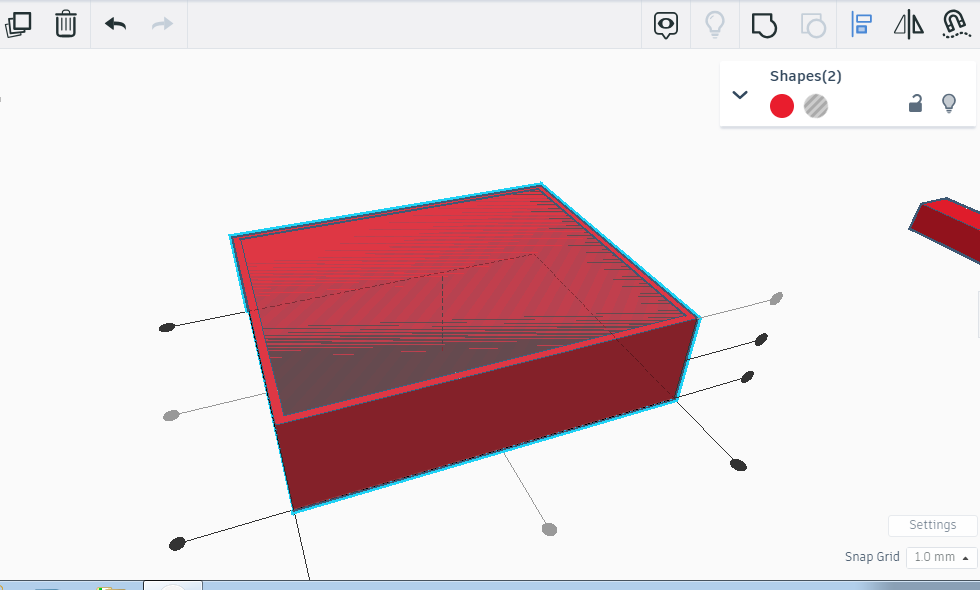Open Snap Grid 1.0 mm dropdown
Screen dimensions: 980x590
click(941, 557)
